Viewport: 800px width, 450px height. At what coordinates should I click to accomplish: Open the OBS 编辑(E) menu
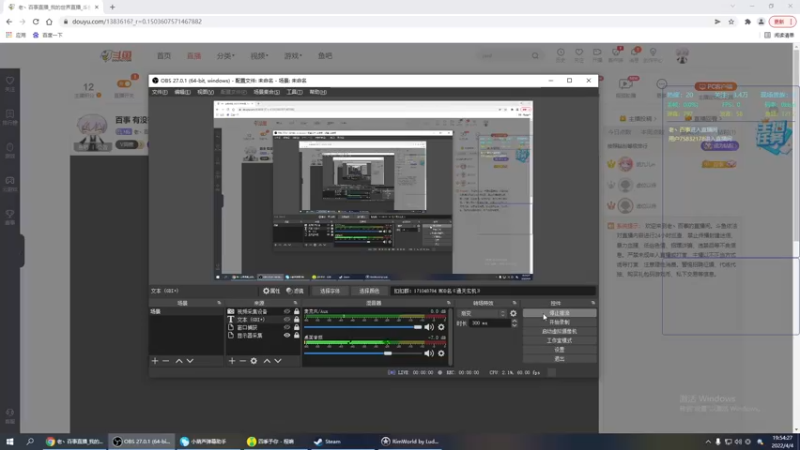182,92
